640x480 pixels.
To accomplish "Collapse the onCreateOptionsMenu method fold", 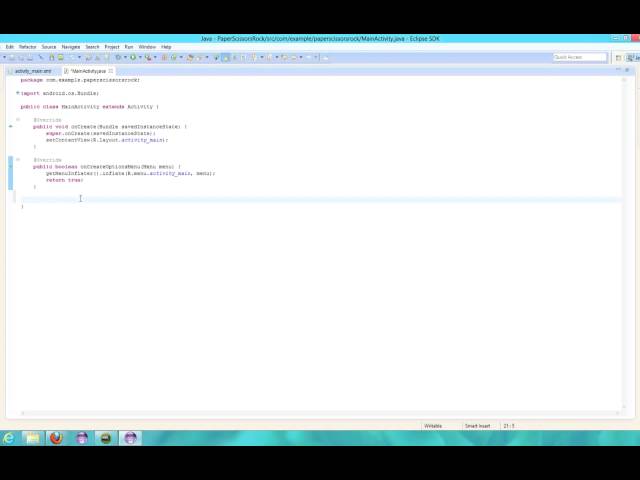I will 18,160.
